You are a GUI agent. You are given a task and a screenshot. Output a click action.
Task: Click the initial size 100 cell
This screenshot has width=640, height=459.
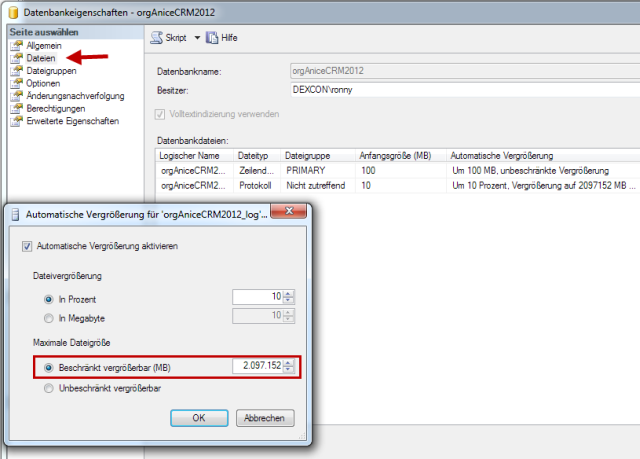[400, 171]
